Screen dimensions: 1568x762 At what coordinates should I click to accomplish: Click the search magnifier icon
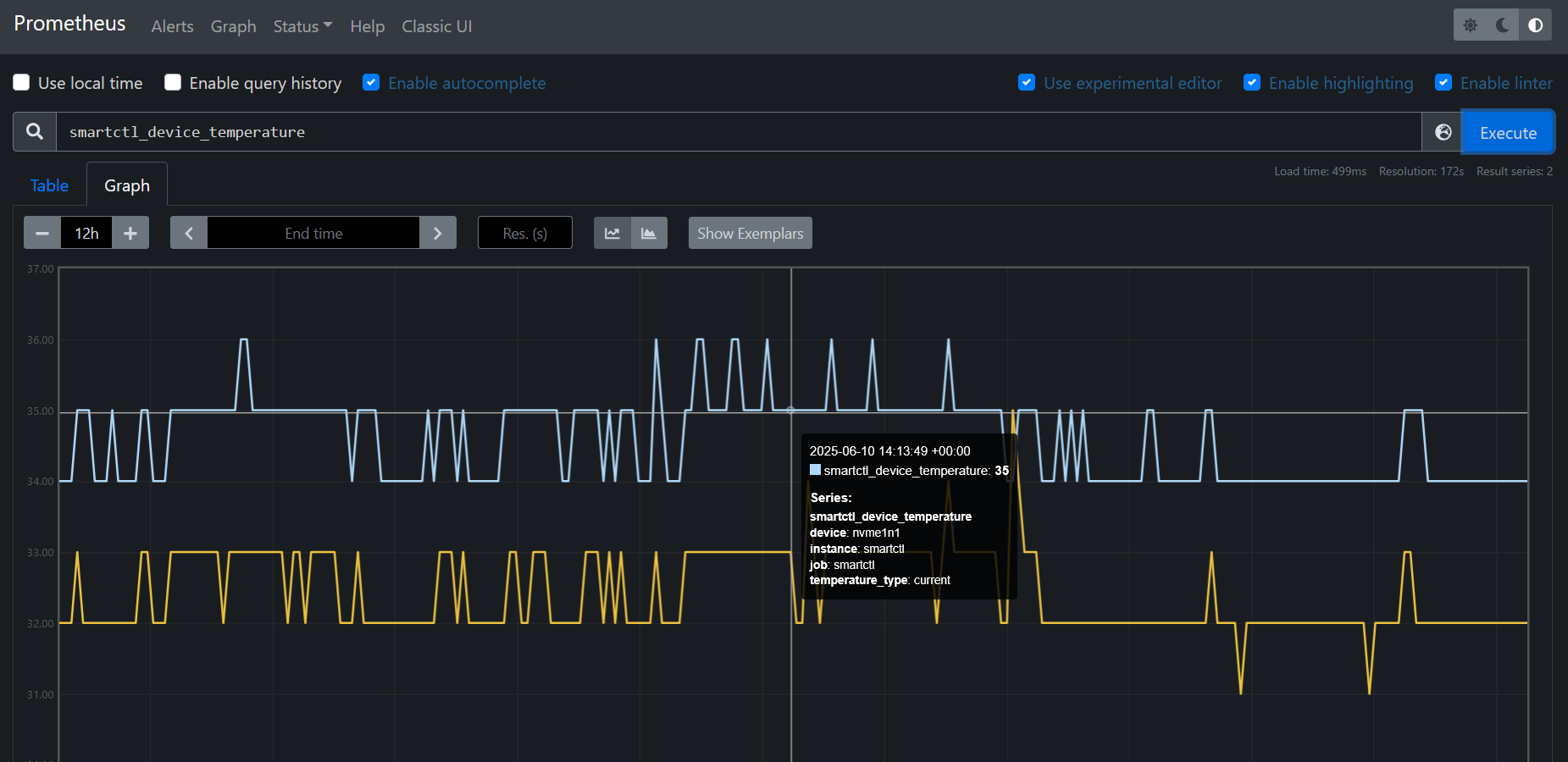[35, 132]
